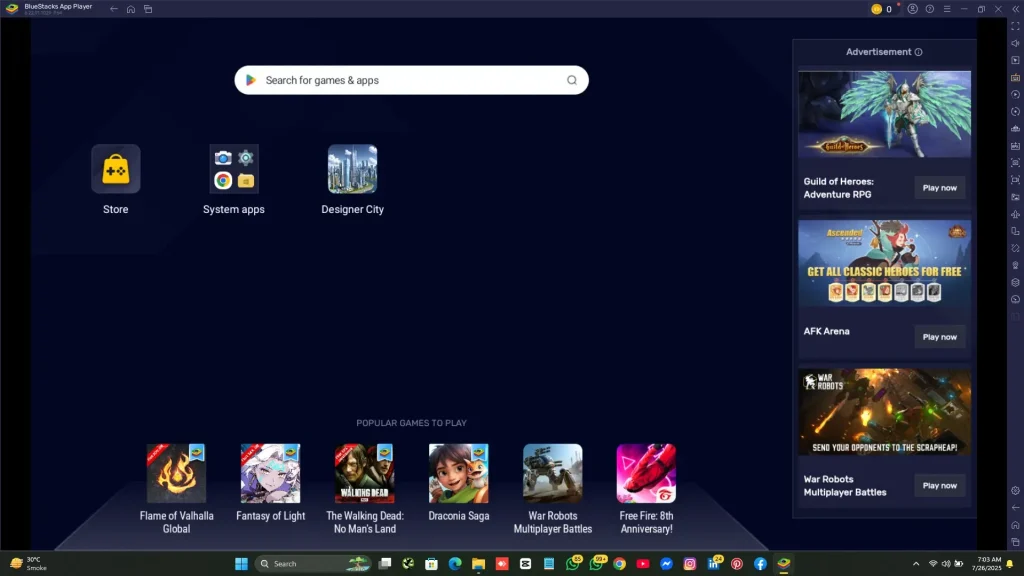The height and width of the screenshot is (576, 1024).
Task: Open the help question mark icon
Action: click(x=929, y=9)
